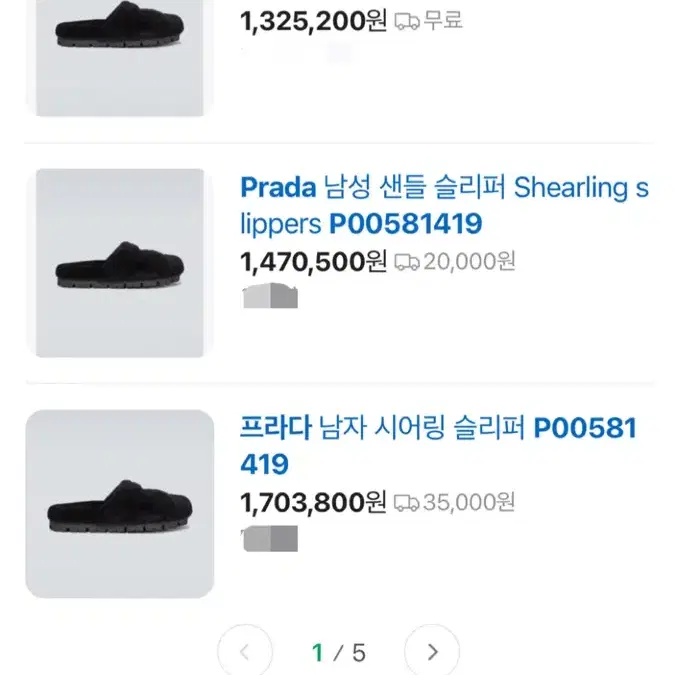Go to next page with right chevron
675x675 pixels.
[x=432, y=652]
